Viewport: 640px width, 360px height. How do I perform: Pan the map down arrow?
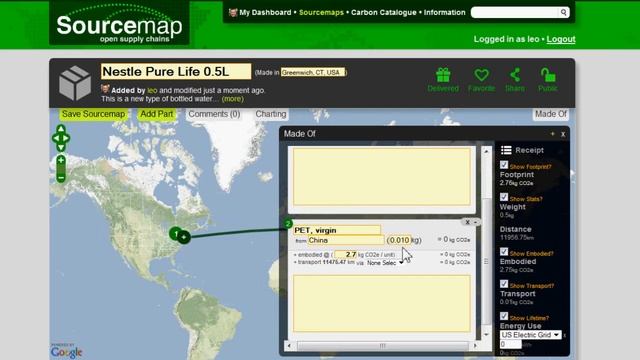tap(61, 147)
